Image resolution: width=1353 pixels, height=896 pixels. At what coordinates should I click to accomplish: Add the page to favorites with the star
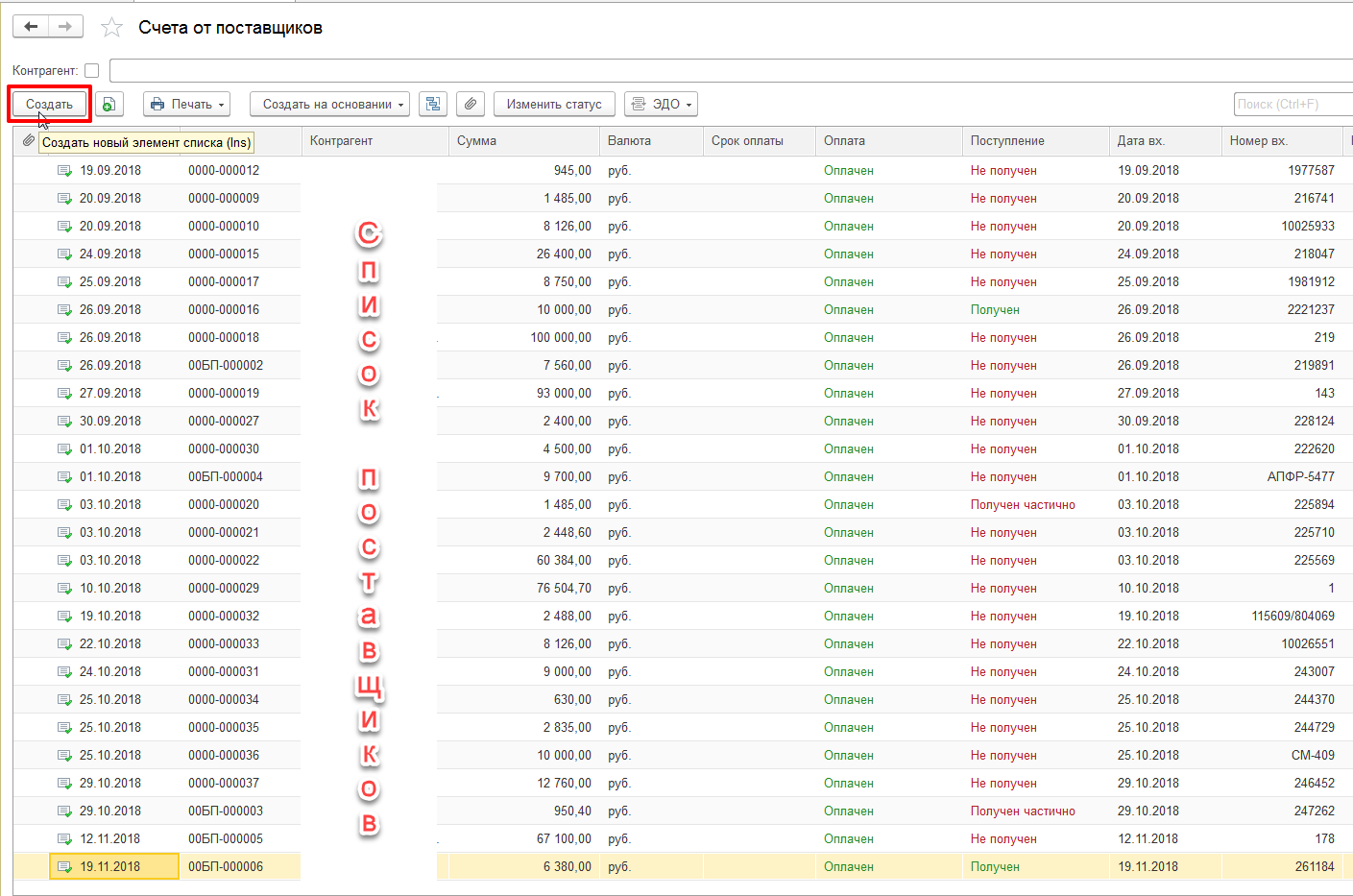pyautogui.click(x=111, y=28)
